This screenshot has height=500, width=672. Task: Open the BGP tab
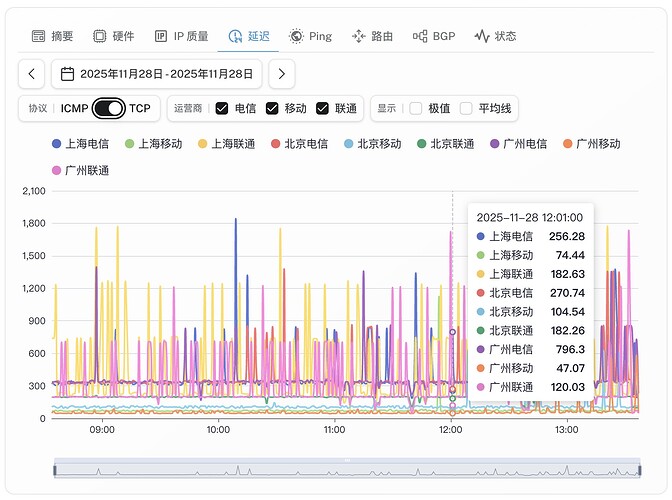(434, 36)
